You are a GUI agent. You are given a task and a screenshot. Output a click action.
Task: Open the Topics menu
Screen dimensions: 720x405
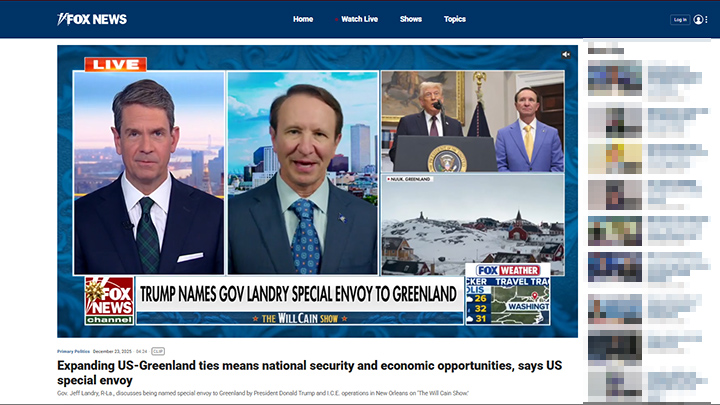tap(455, 19)
